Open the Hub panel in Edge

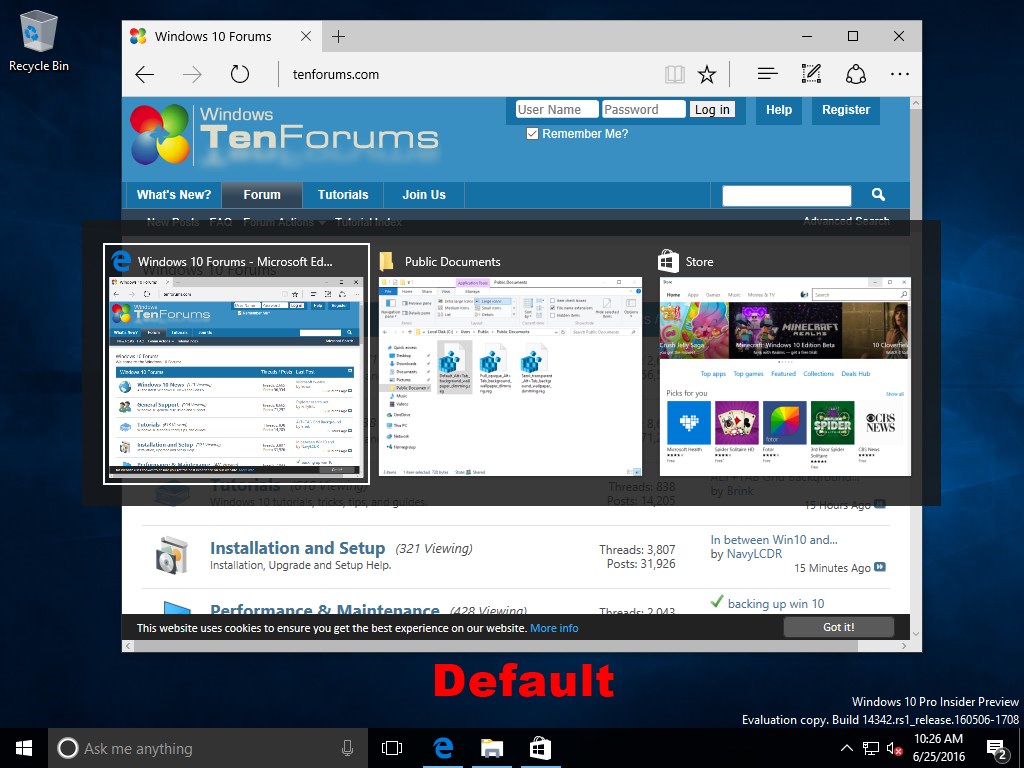tap(766, 73)
